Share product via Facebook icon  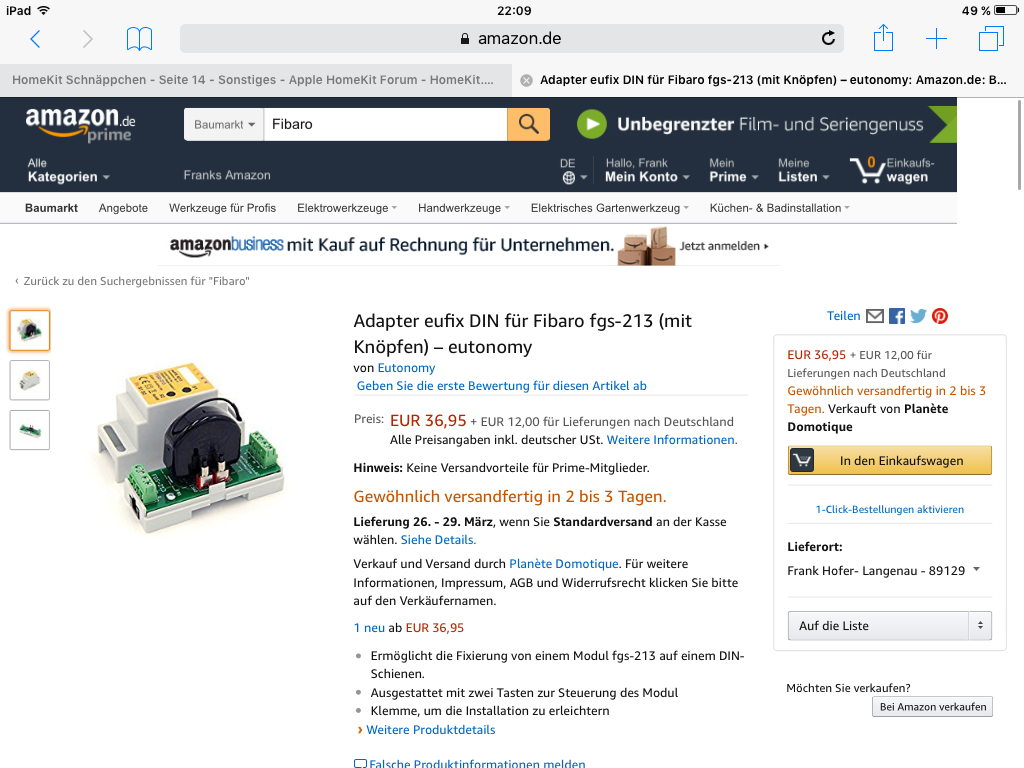897,316
